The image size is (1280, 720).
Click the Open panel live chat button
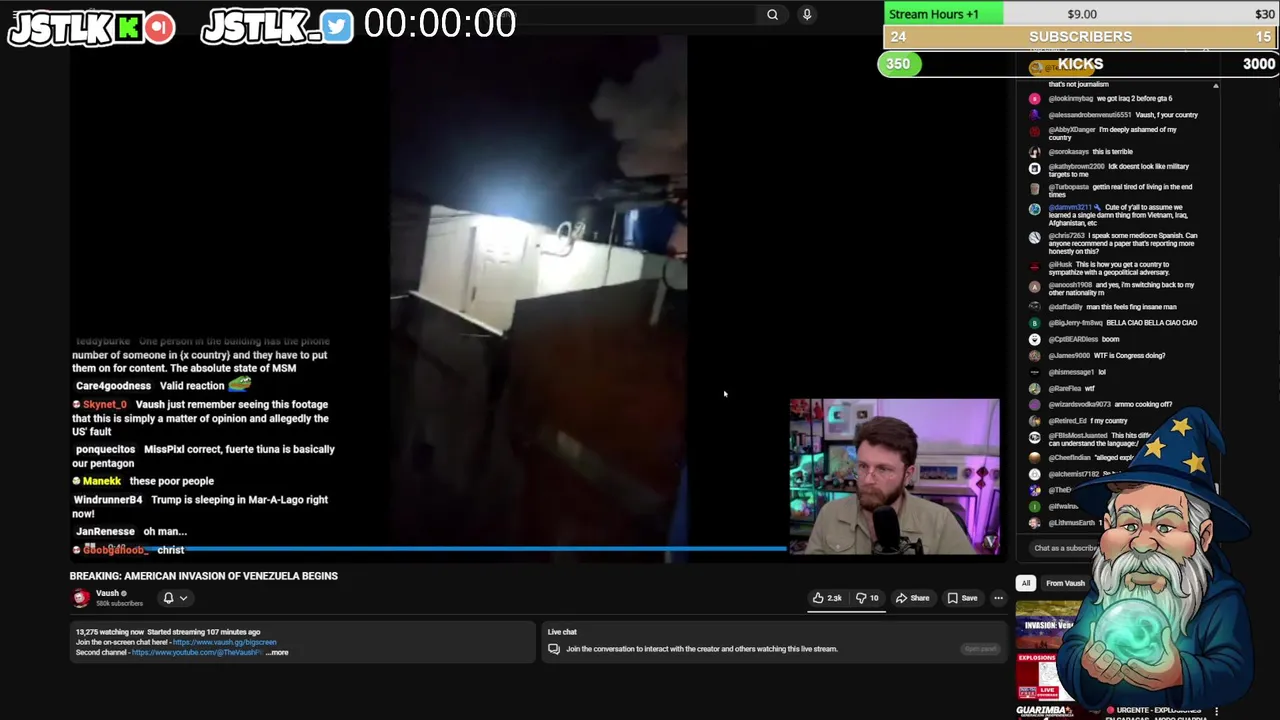[x=980, y=649]
